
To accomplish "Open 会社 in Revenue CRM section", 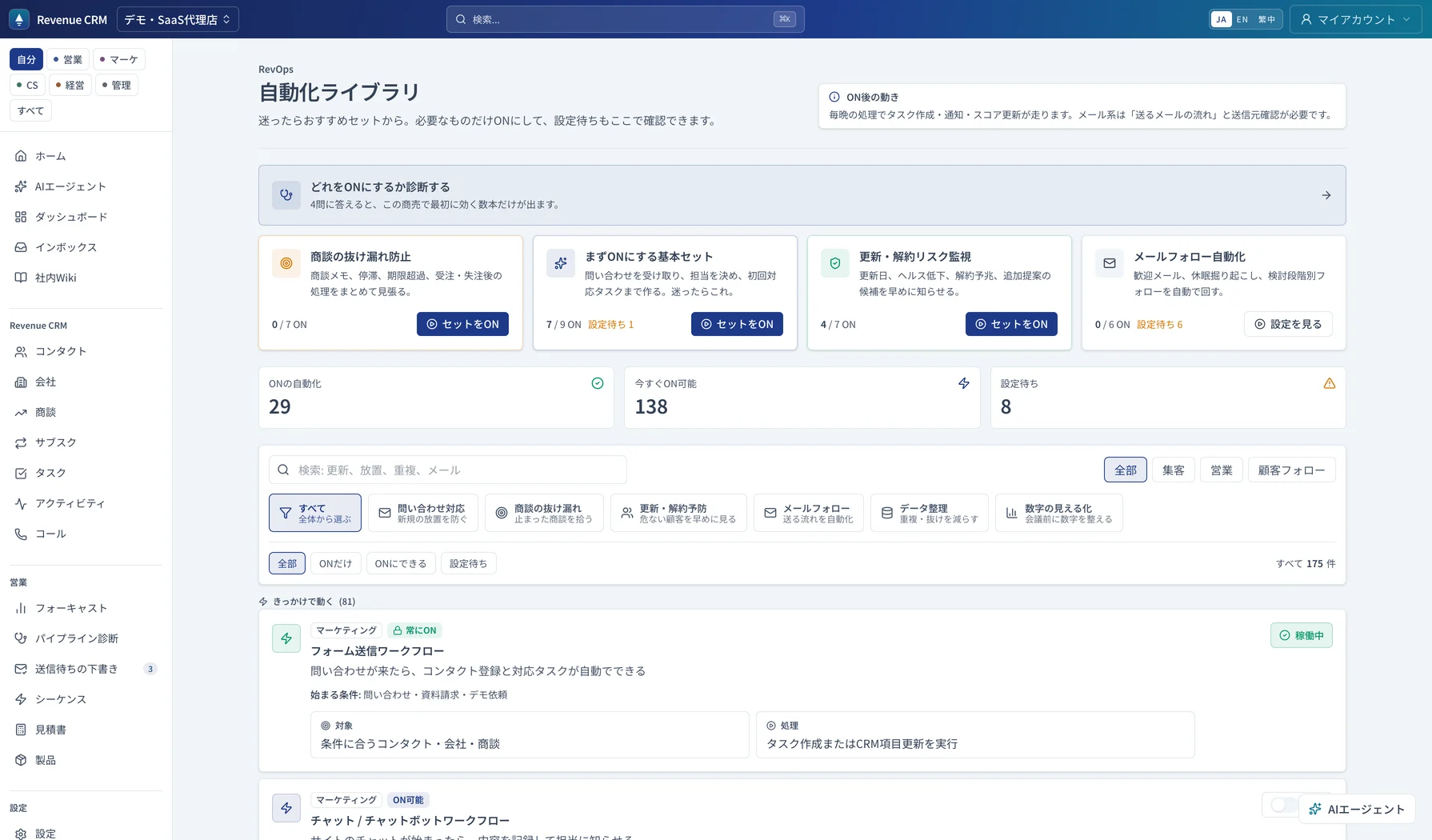I will click(x=86, y=382).
